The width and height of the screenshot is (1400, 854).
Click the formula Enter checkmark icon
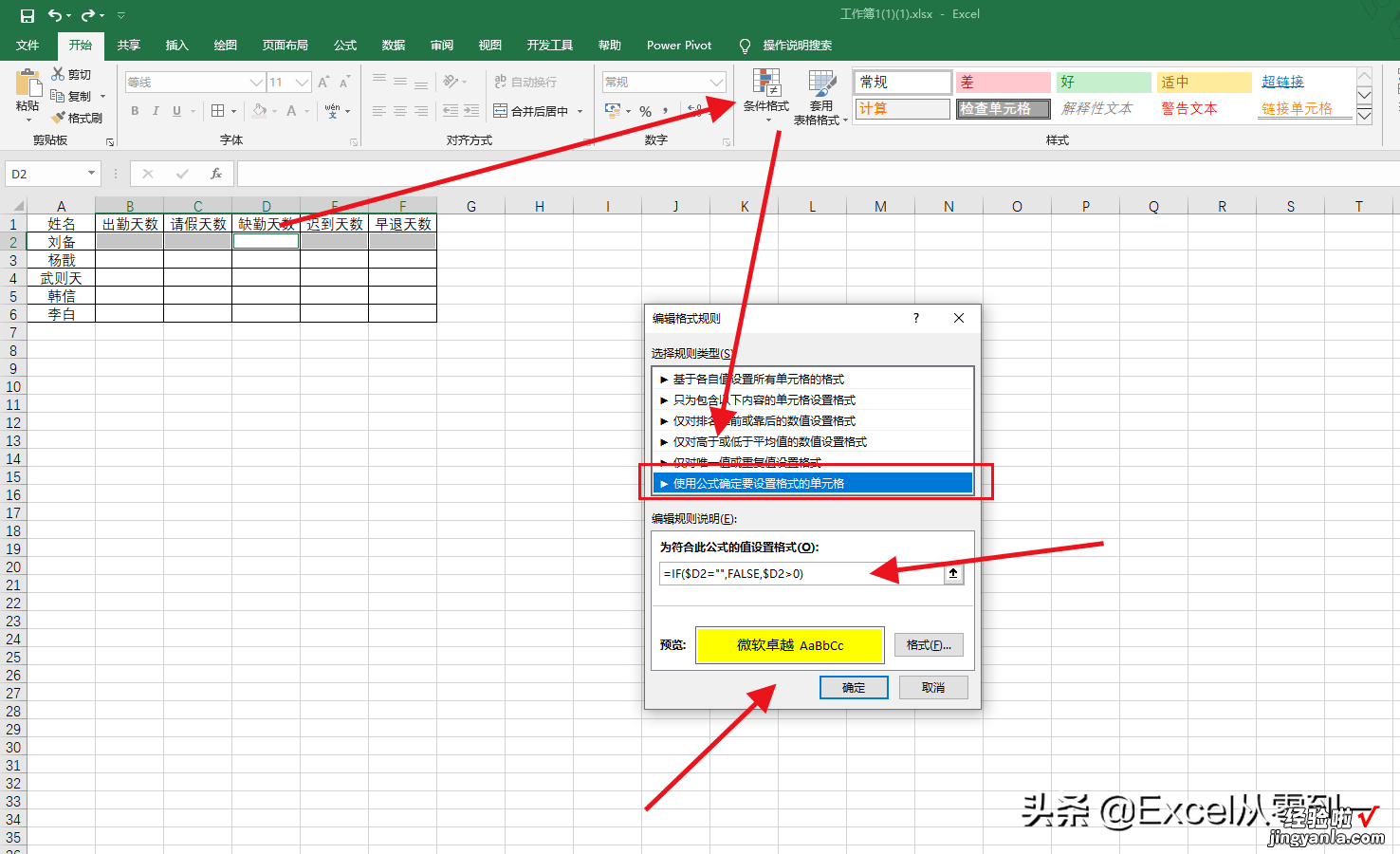(182, 174)
